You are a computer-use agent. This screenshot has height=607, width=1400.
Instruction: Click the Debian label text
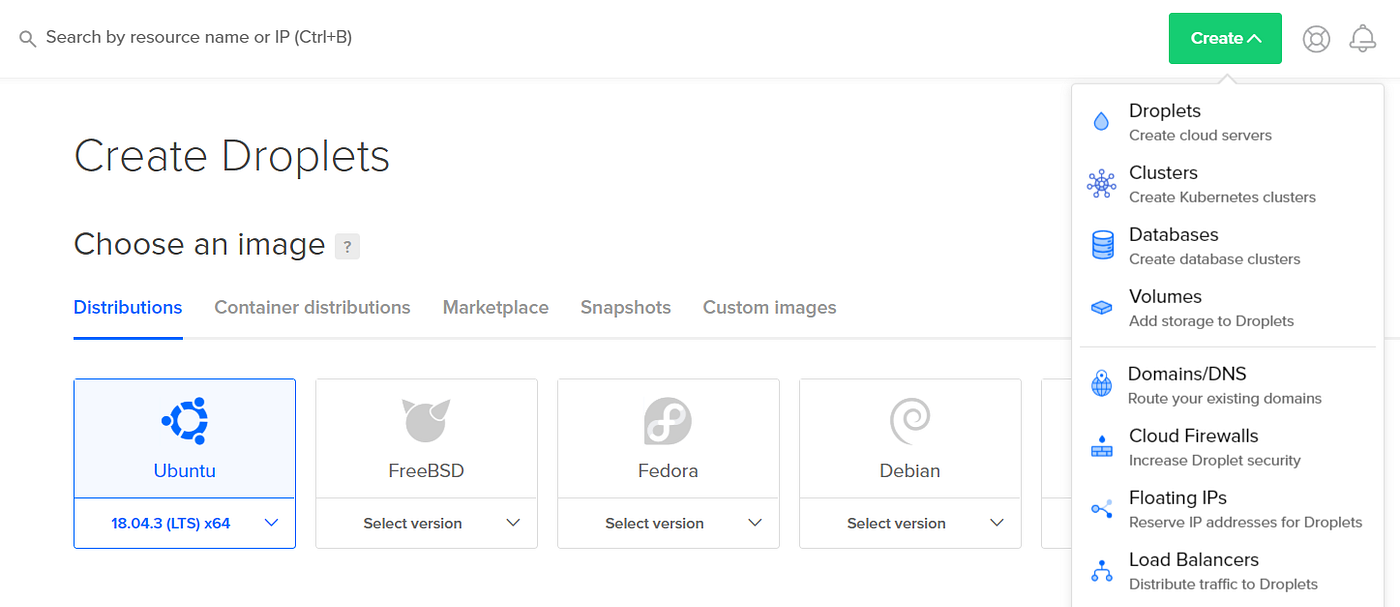(910, 470)
